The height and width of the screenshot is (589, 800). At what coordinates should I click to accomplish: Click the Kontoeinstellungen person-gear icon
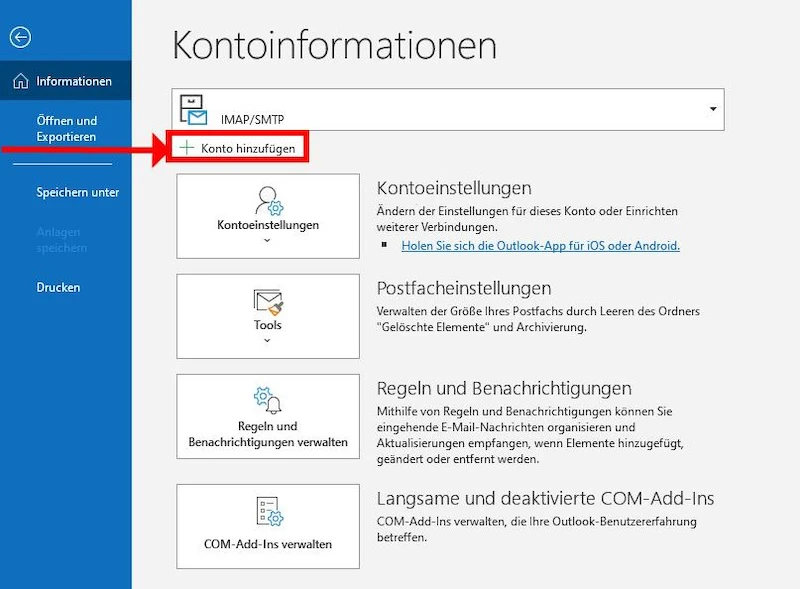pyautogui.click(x=268, y=200)
